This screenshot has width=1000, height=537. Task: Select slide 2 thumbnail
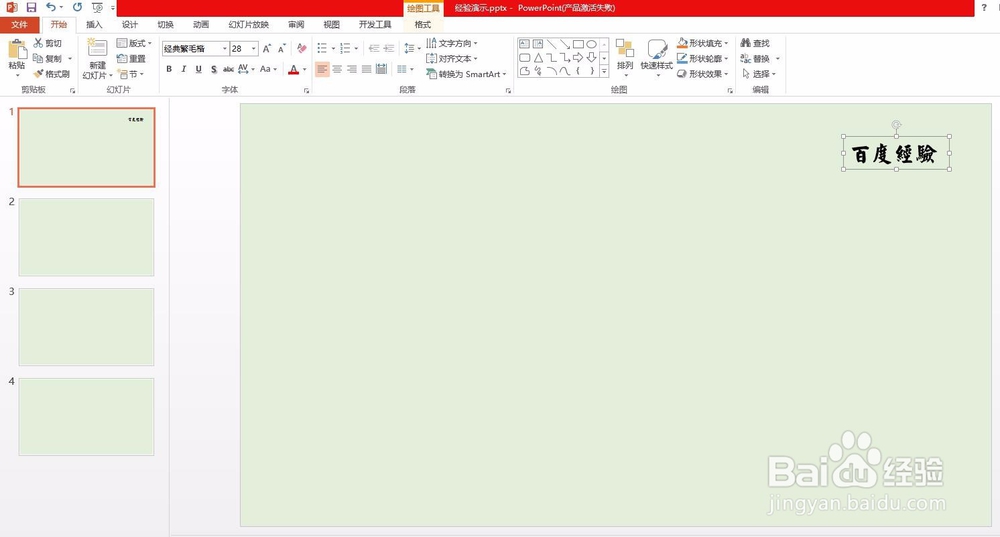tap(86, 237)
